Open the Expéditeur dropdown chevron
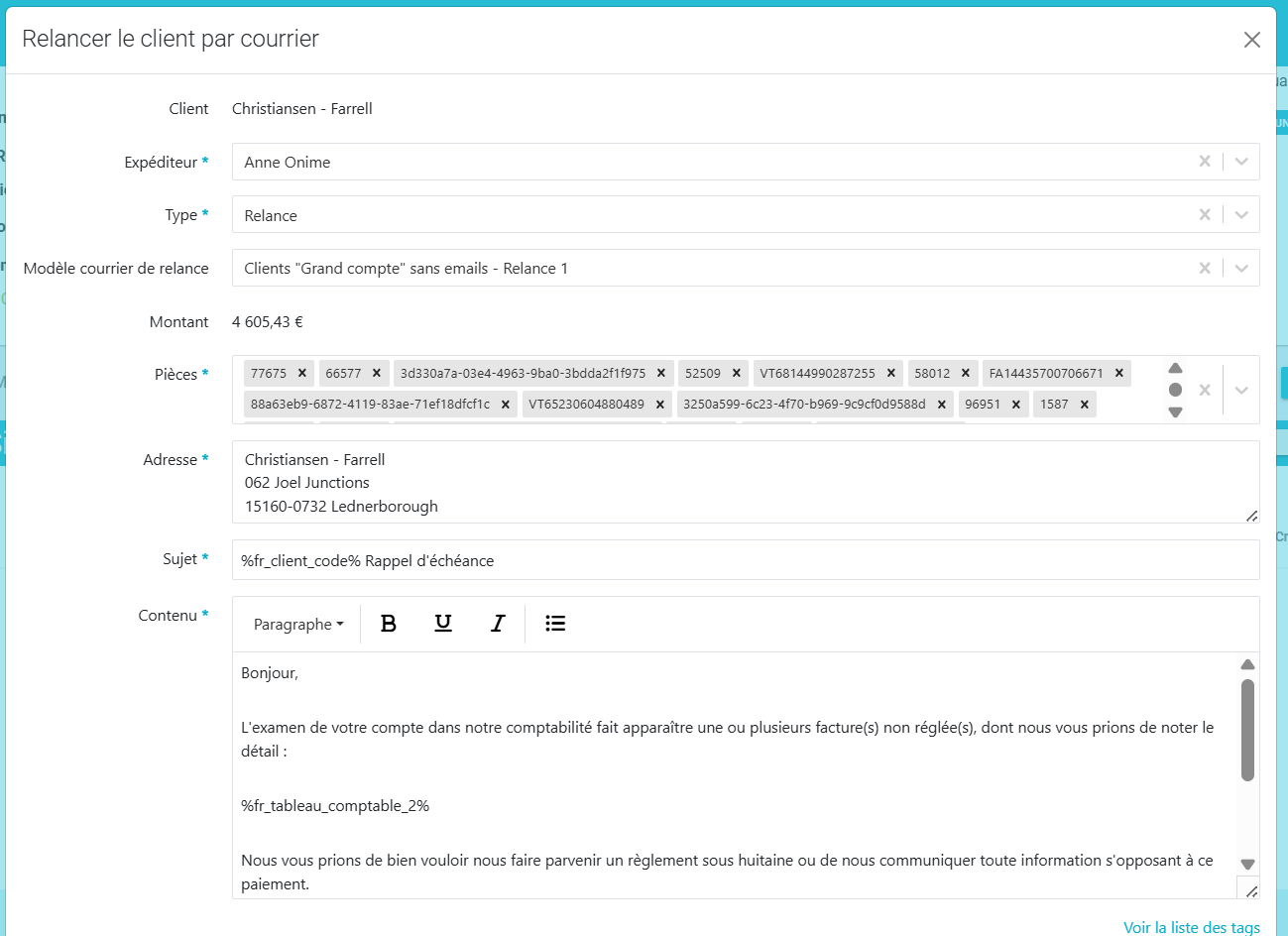 click(1241, 162)
